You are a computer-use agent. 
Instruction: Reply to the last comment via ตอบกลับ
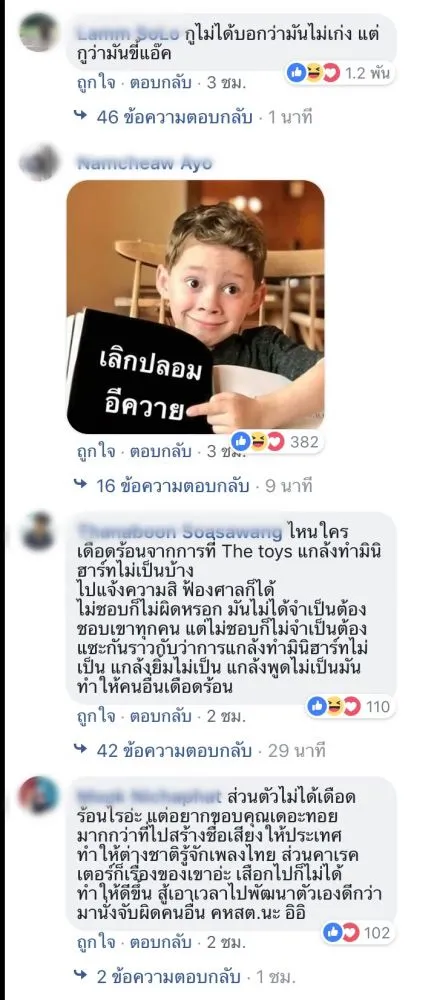coord(161,942)
